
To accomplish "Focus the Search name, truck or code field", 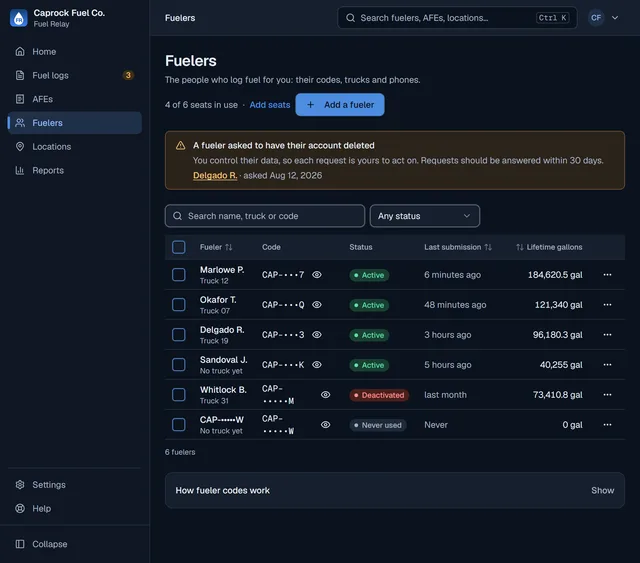I will (265, 216).
